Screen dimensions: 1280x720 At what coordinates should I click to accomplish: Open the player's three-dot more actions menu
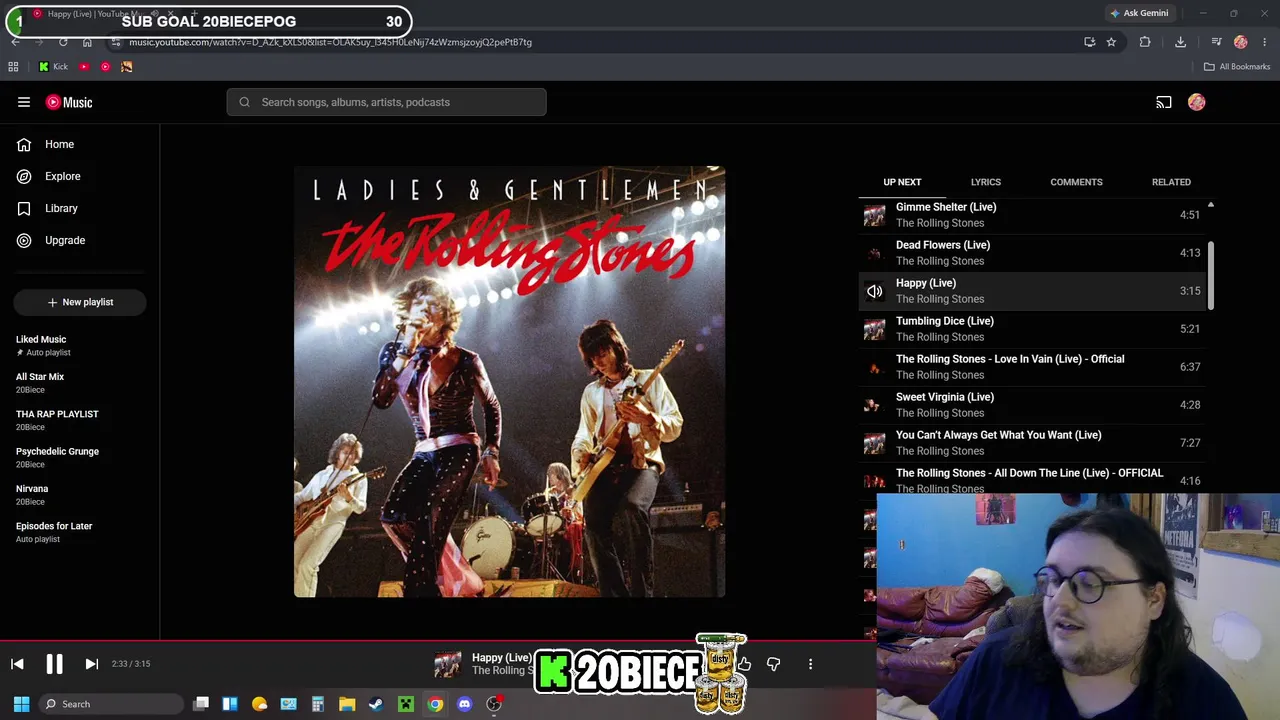810,664
